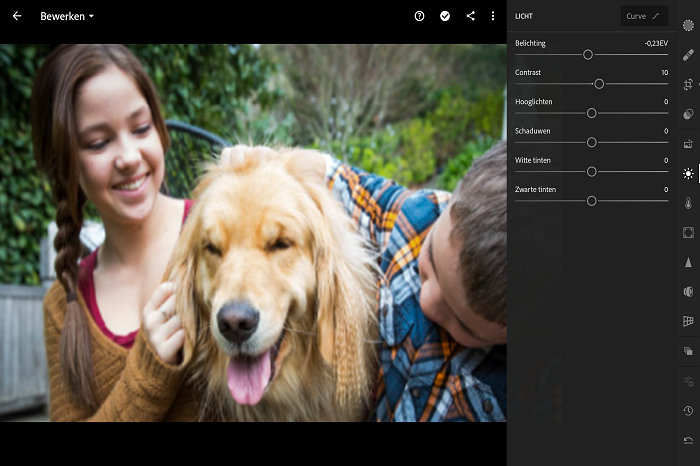700x466 pixels.
Task: Click the Hooglichten label
Action: coord(533,102)
